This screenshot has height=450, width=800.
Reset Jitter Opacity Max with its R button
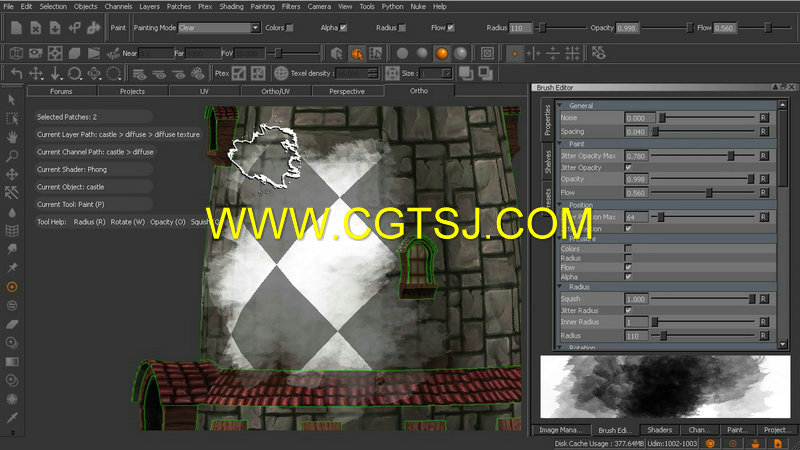[x=764, y=156]
